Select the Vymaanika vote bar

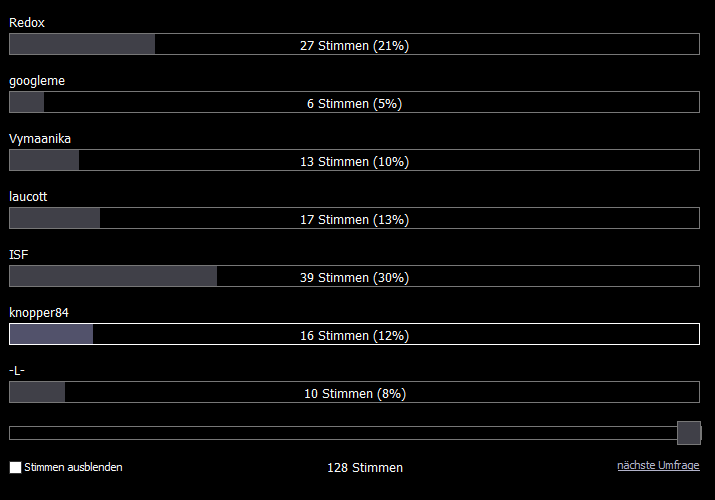(x=354, y=160)
